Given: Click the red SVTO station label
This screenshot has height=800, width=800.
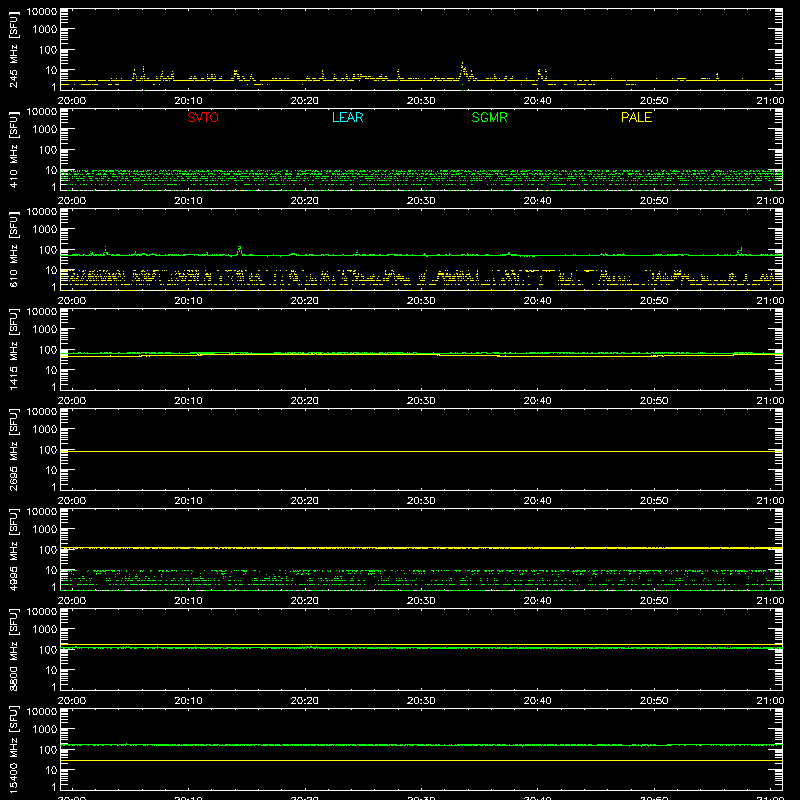Looking at the screenshot, I should click(x=203, y=117).
